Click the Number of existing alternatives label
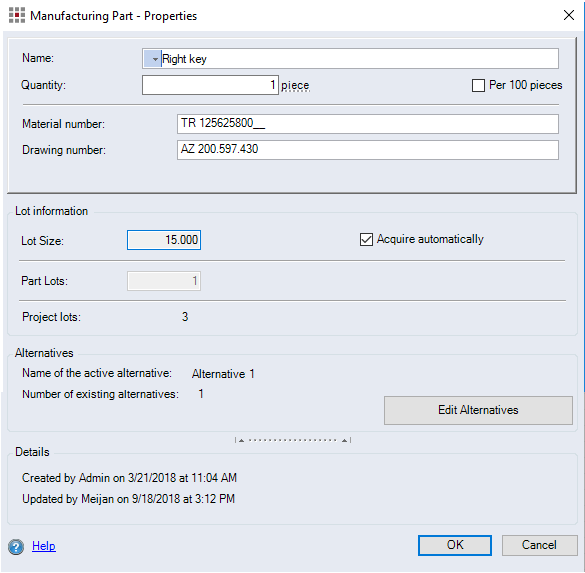 [x=100, y=394]
